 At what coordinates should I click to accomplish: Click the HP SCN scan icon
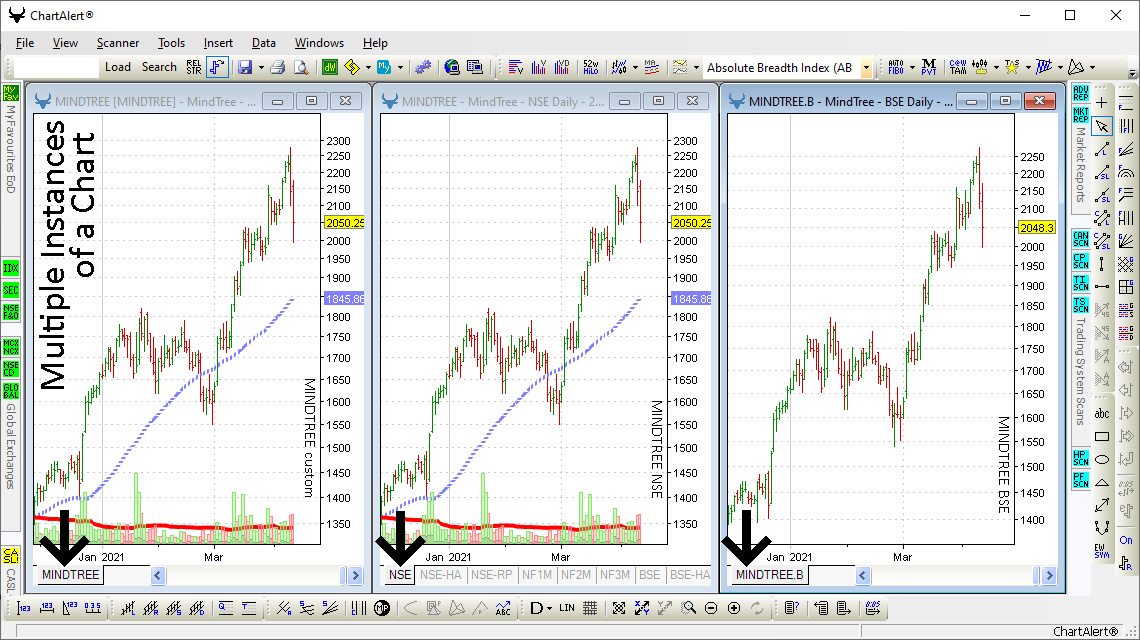coord(1080,457)
